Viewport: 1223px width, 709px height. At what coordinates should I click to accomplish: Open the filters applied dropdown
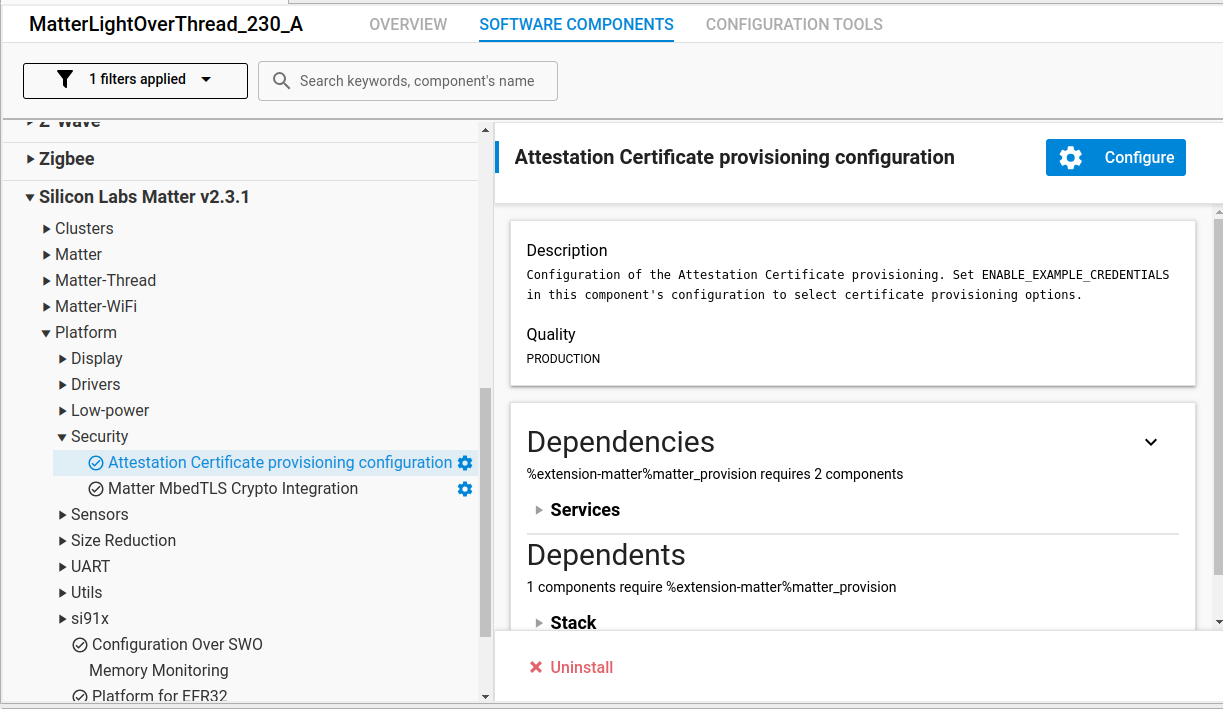135,80
